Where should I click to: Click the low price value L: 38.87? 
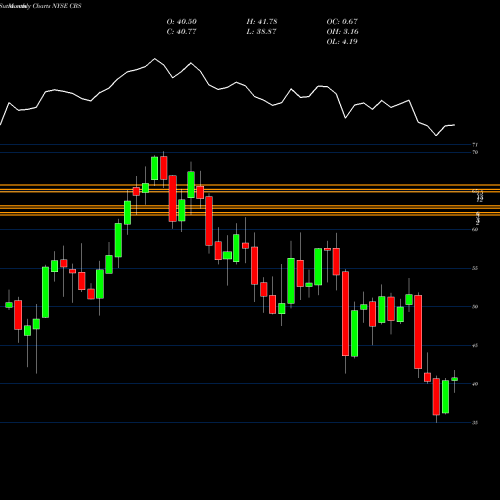tap(262, 32)
